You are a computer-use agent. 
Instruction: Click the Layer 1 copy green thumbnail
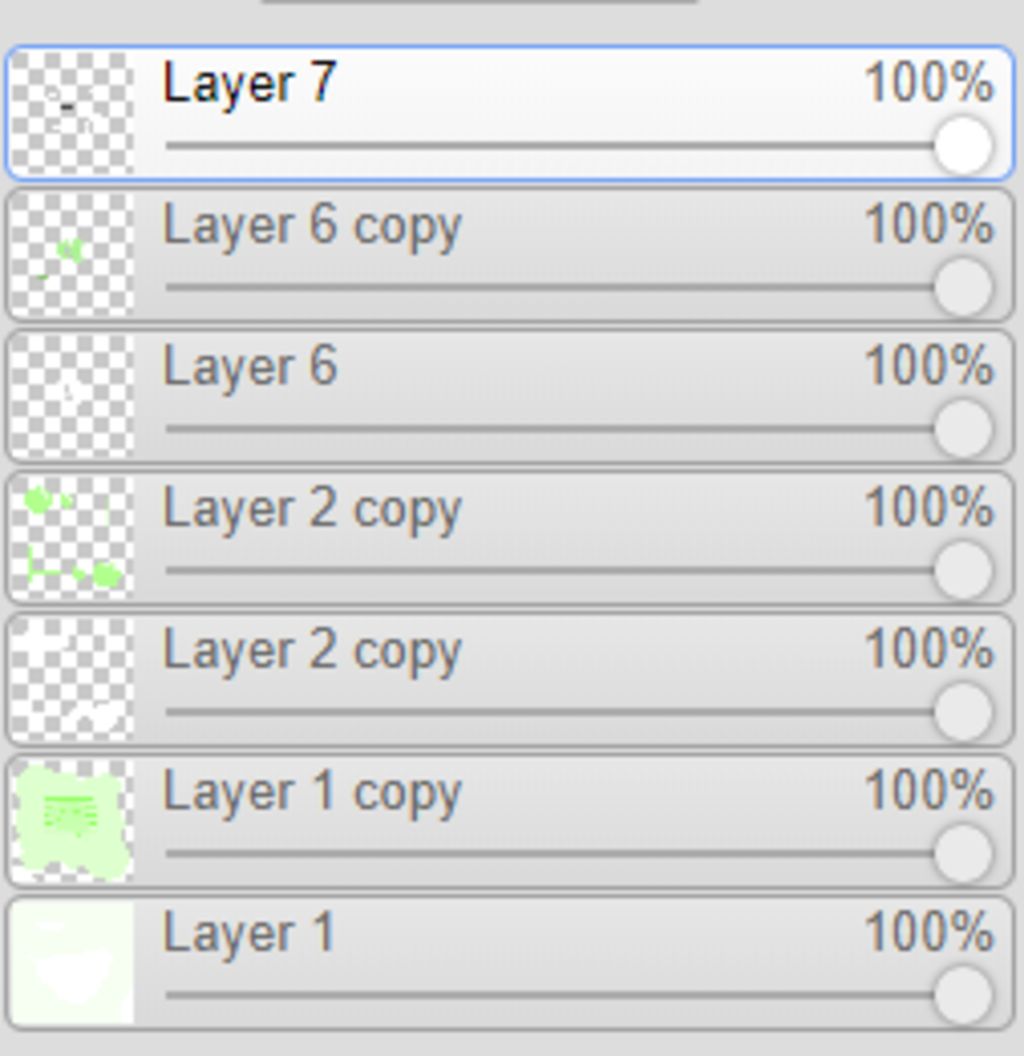(x=73, y=821)
